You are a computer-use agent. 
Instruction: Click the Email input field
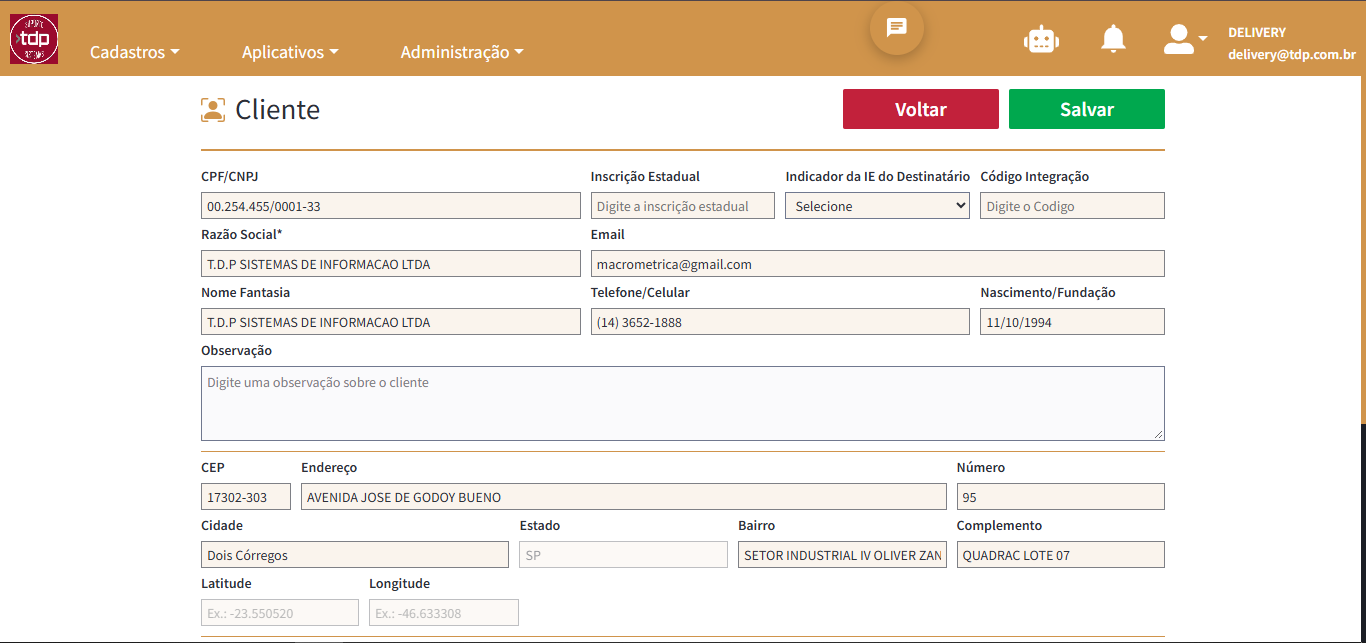878,264
